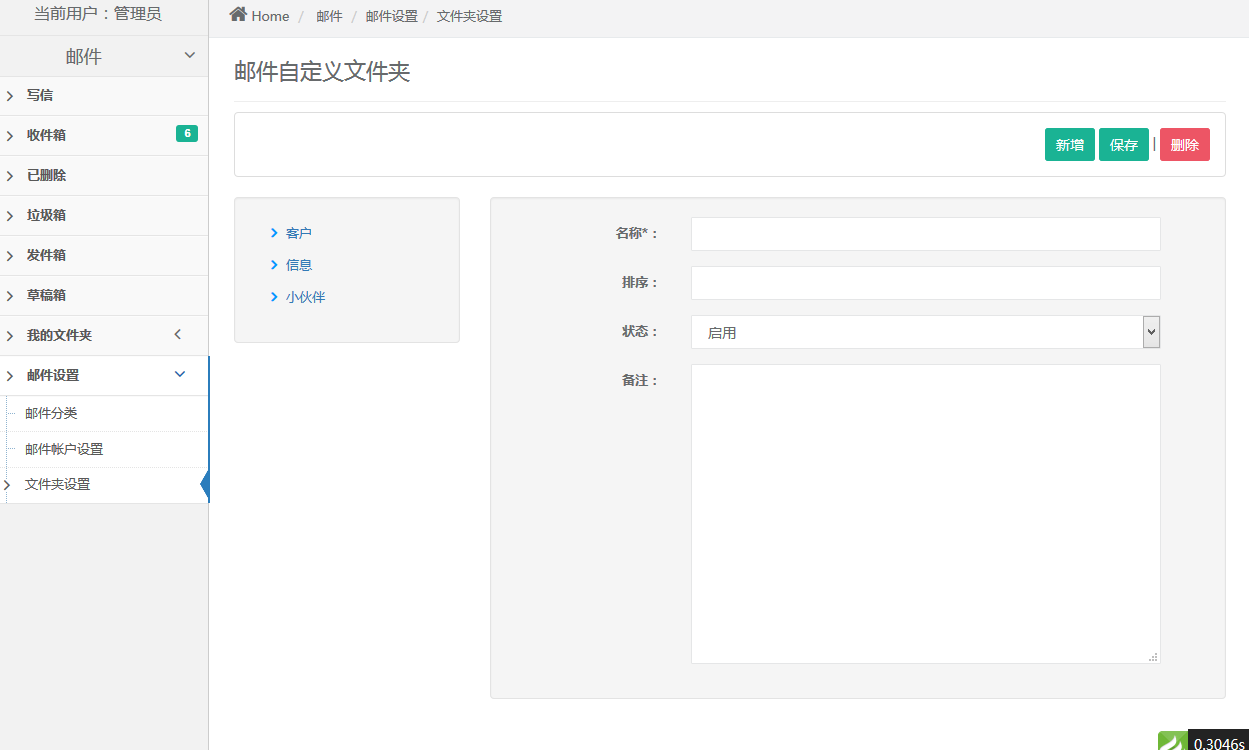The image size is (1249, 750).
Task: Click the arrow icon beside 收件箱
Action: point(10,136)
